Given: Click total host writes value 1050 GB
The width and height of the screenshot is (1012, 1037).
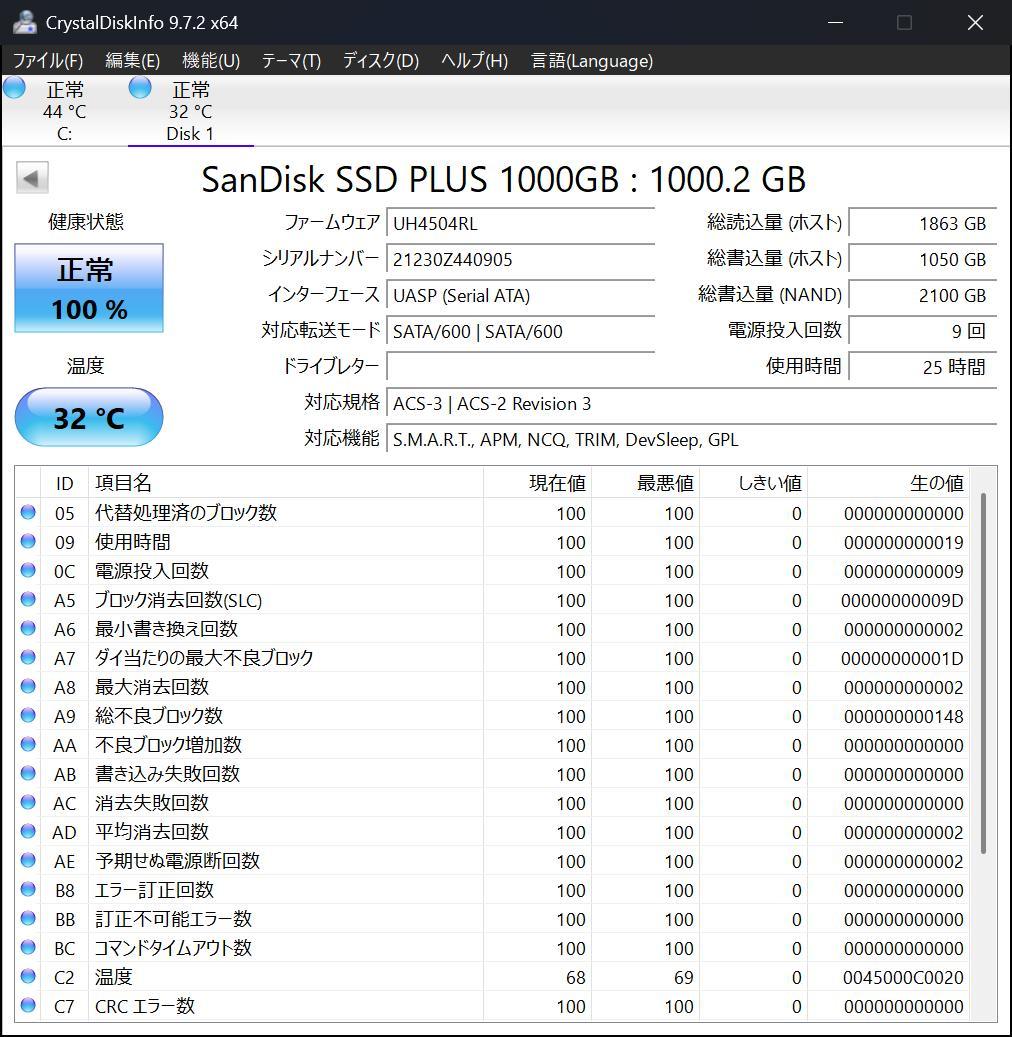Looking at the screenshot, I should click(922, 259).
